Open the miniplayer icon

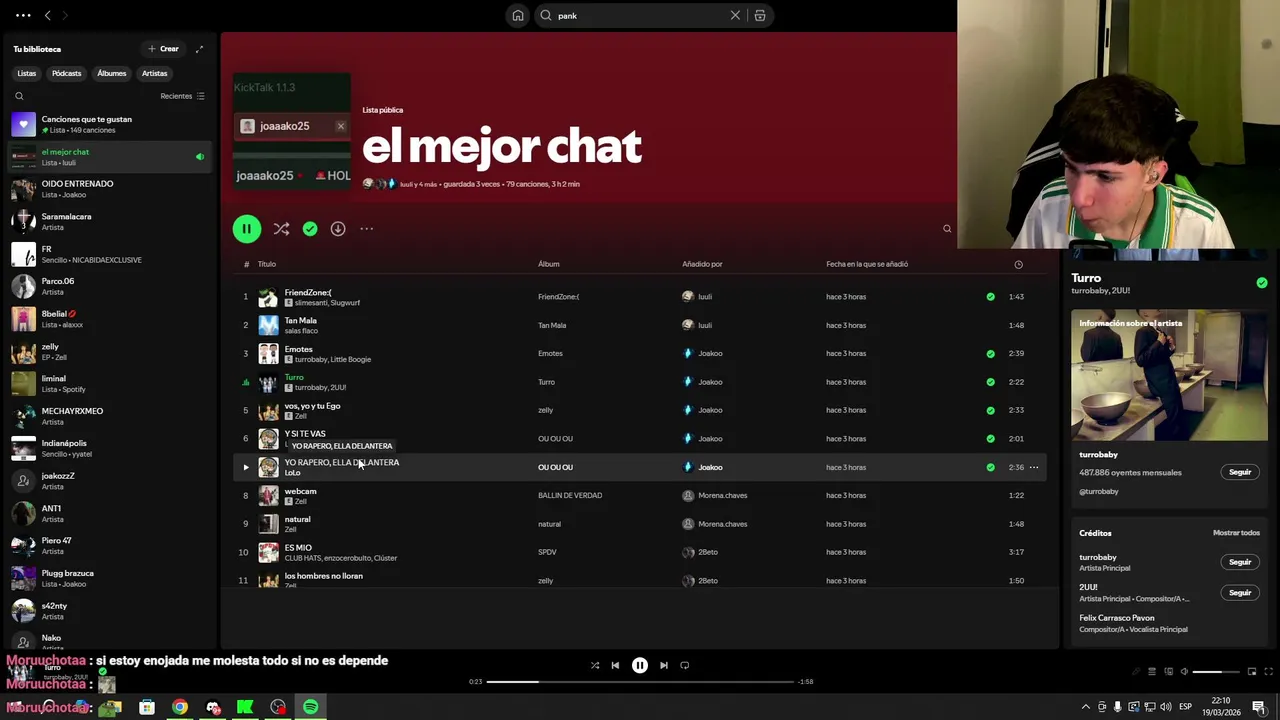[1252, 672]
